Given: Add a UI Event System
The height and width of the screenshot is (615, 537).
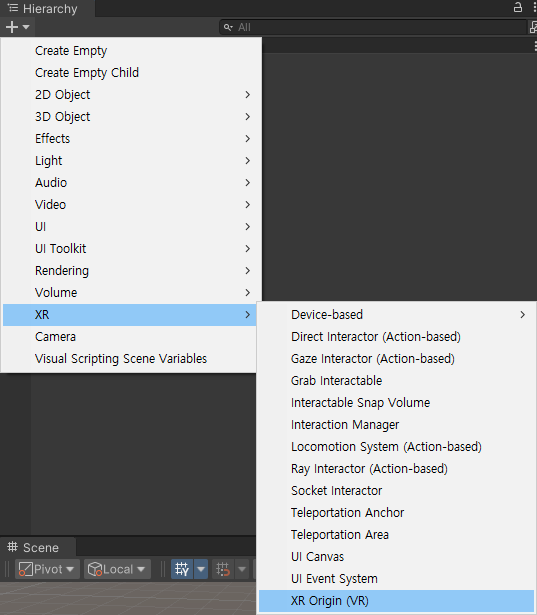Looking at the screenshot, I should (397, 578).
